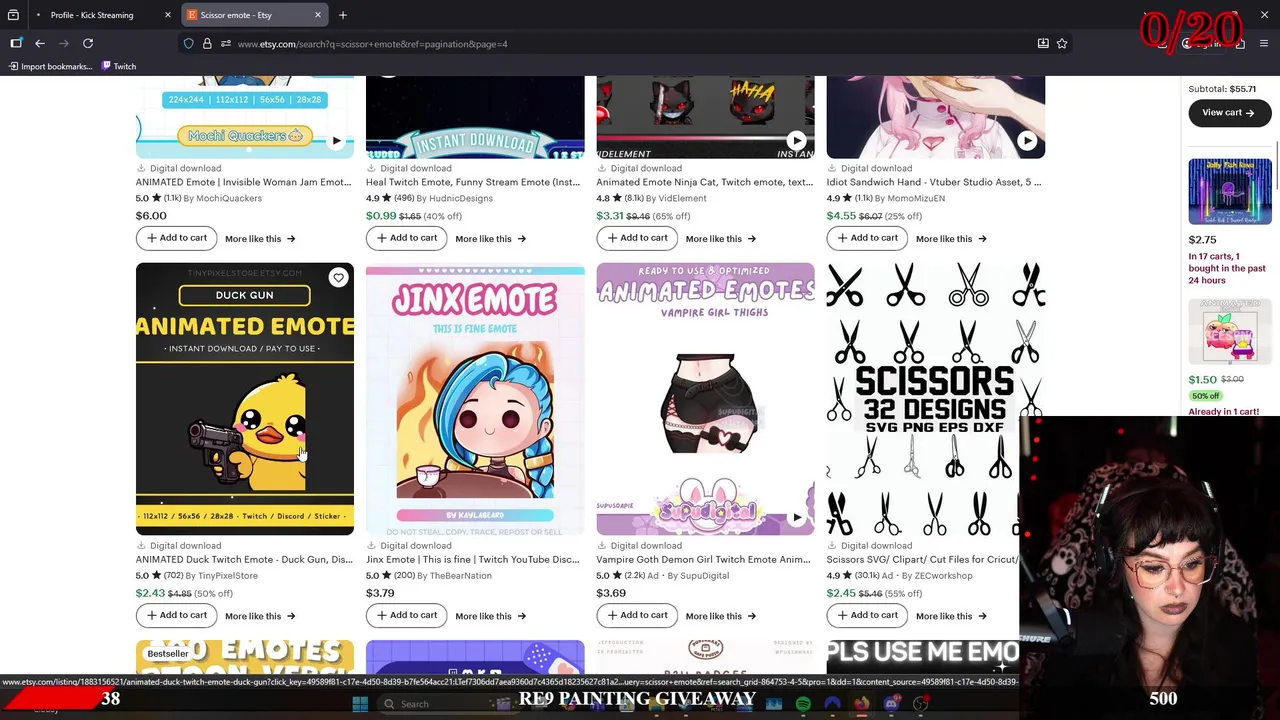Image resolution: width=1280 pixels, height=720 pixels.
Task: Play video preview on Idiot Sandwich Hand listing
Action: click(x=1027, y=141)
